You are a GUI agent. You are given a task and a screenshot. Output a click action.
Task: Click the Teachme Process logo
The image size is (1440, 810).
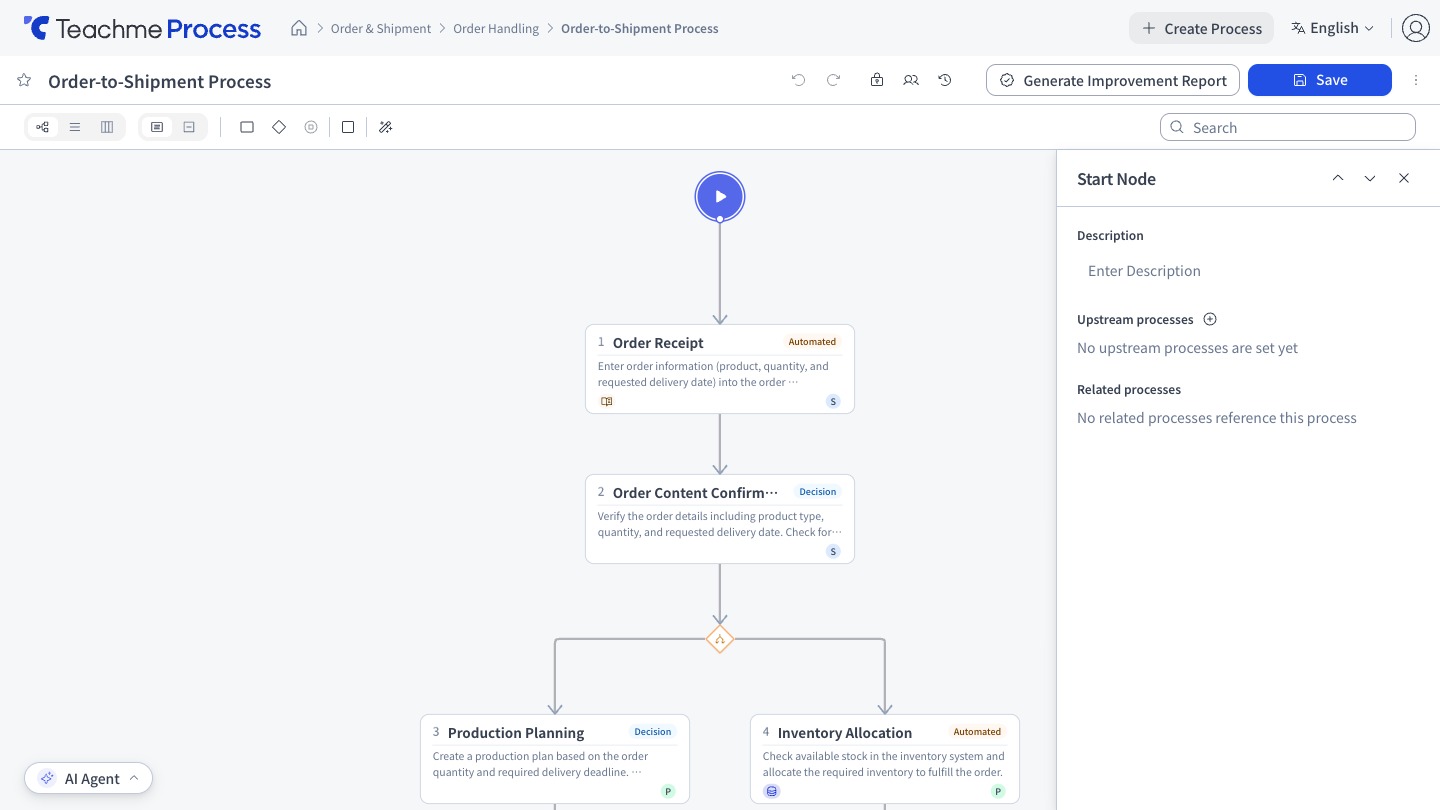tap(142, 28)
